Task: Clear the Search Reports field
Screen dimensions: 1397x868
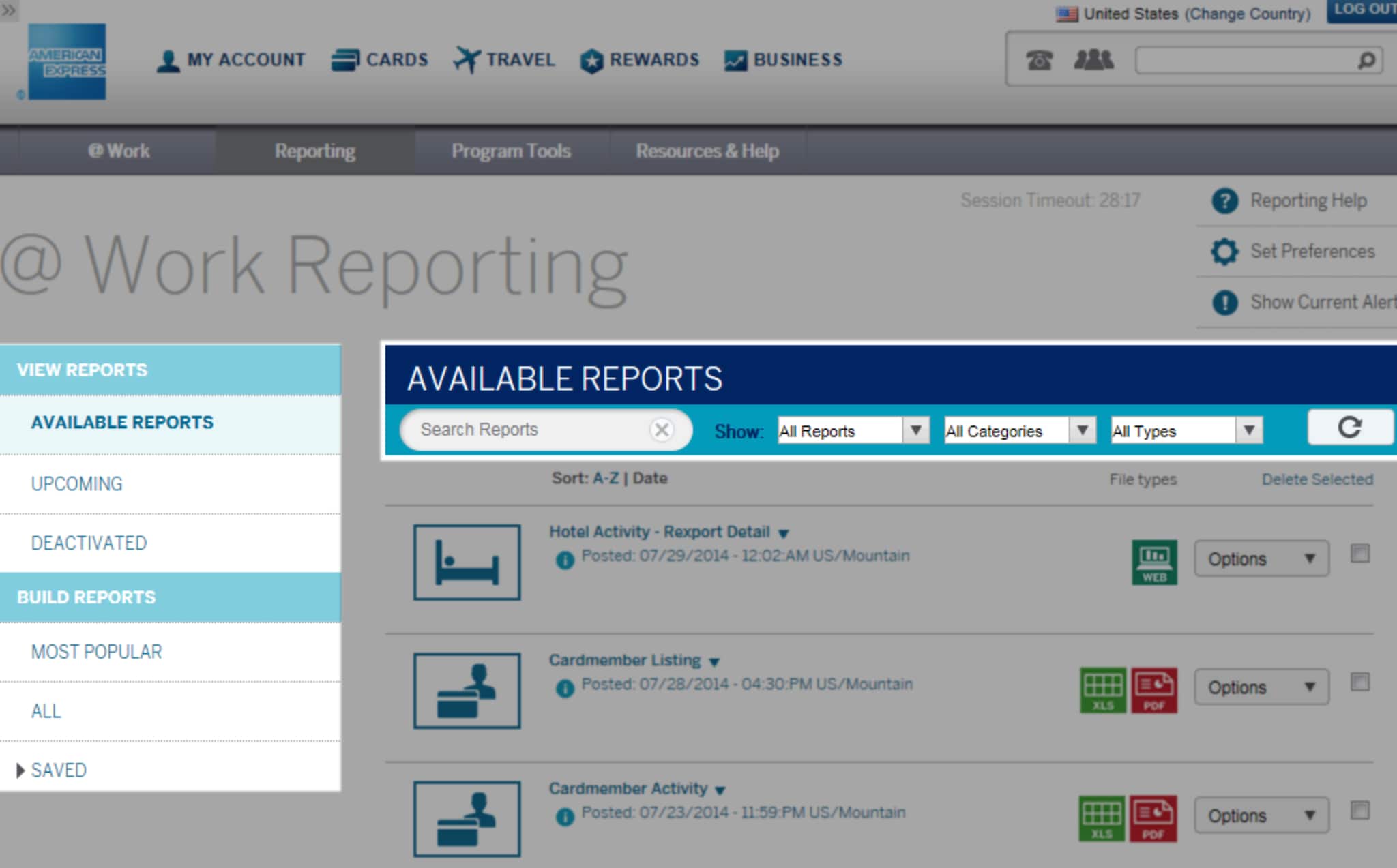Action: pos(661,430)
